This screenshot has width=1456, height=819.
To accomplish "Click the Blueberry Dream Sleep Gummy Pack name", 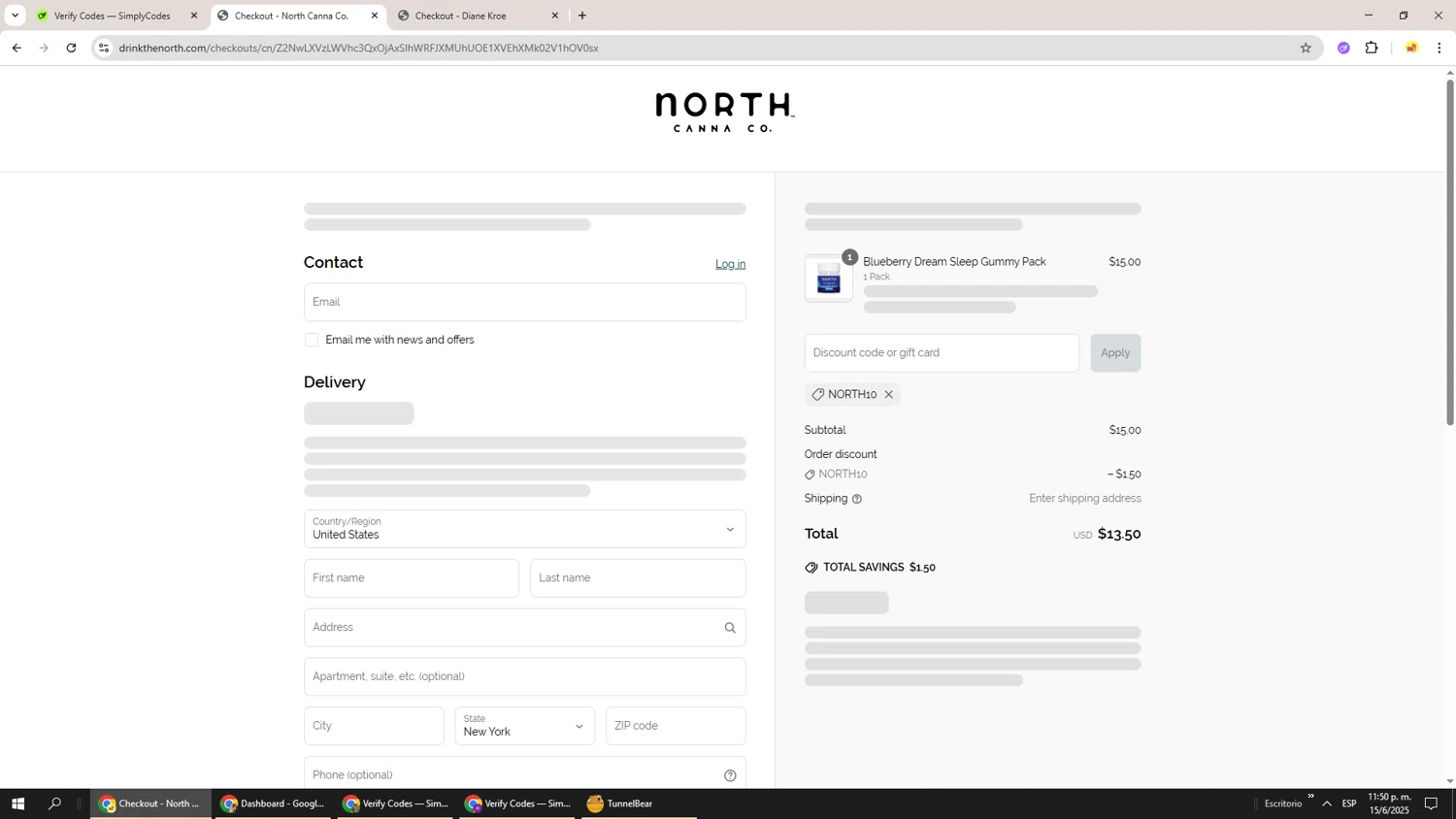I will (954, 262).
